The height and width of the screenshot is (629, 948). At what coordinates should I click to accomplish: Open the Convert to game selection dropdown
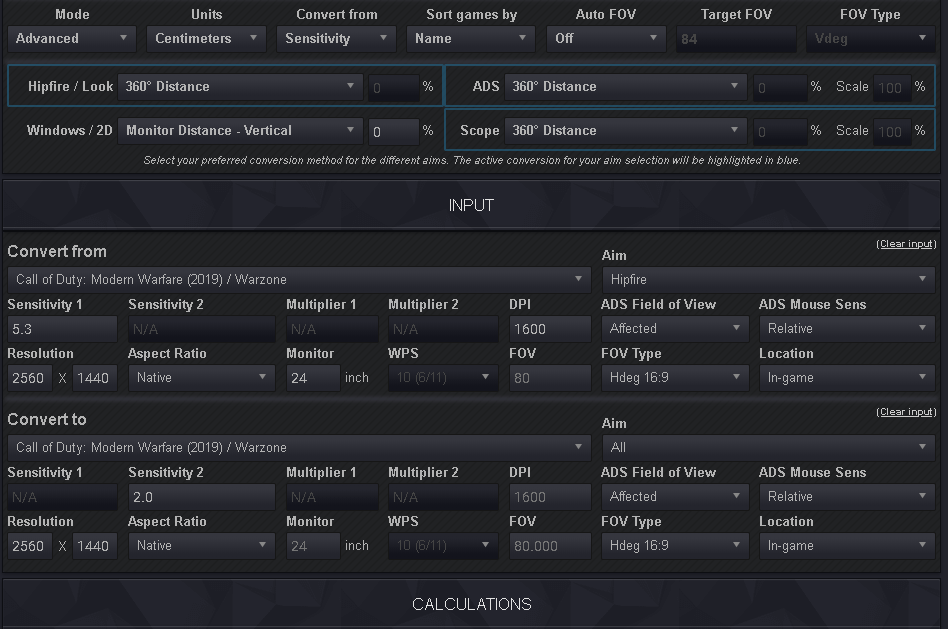pos(299,448)
